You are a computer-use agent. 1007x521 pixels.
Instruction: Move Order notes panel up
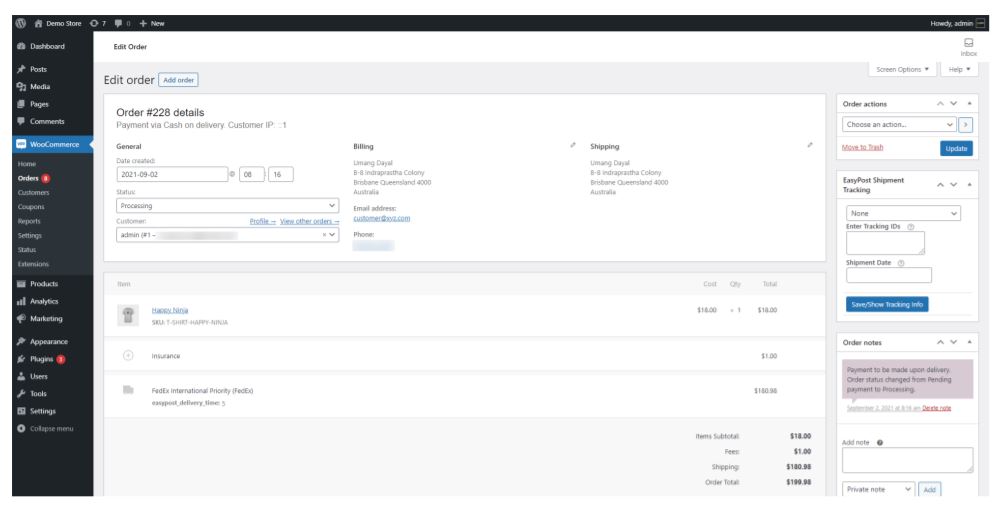click(x=940, y=342)
